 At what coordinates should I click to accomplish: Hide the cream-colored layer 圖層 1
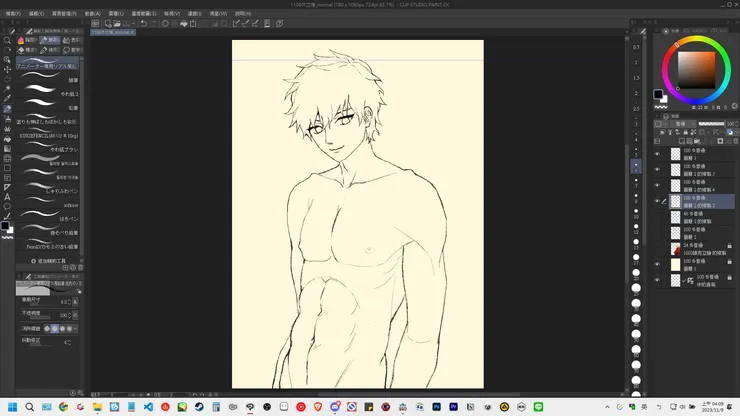[x=657, y=264]
